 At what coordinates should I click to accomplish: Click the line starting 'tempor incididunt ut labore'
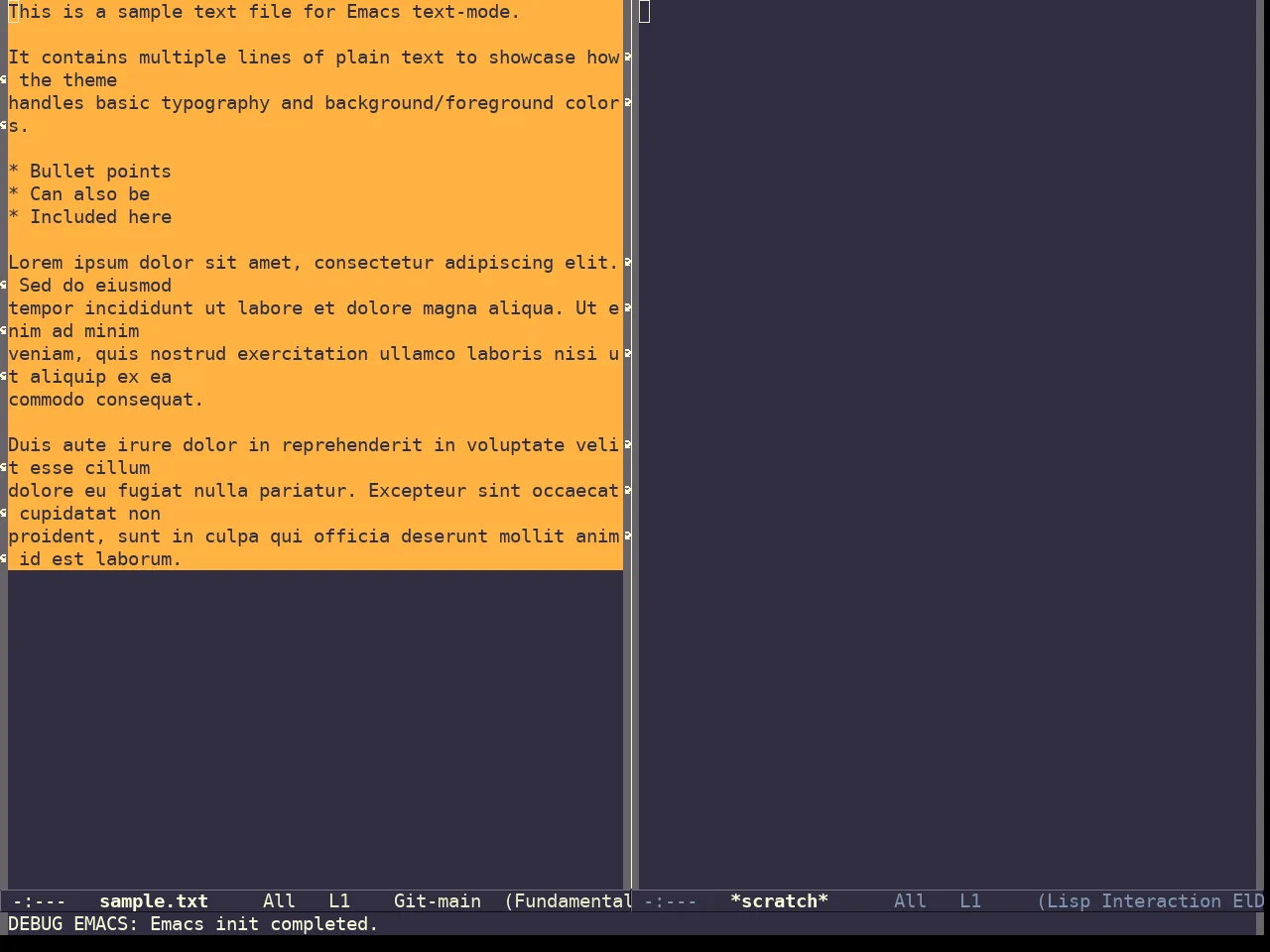314,308
